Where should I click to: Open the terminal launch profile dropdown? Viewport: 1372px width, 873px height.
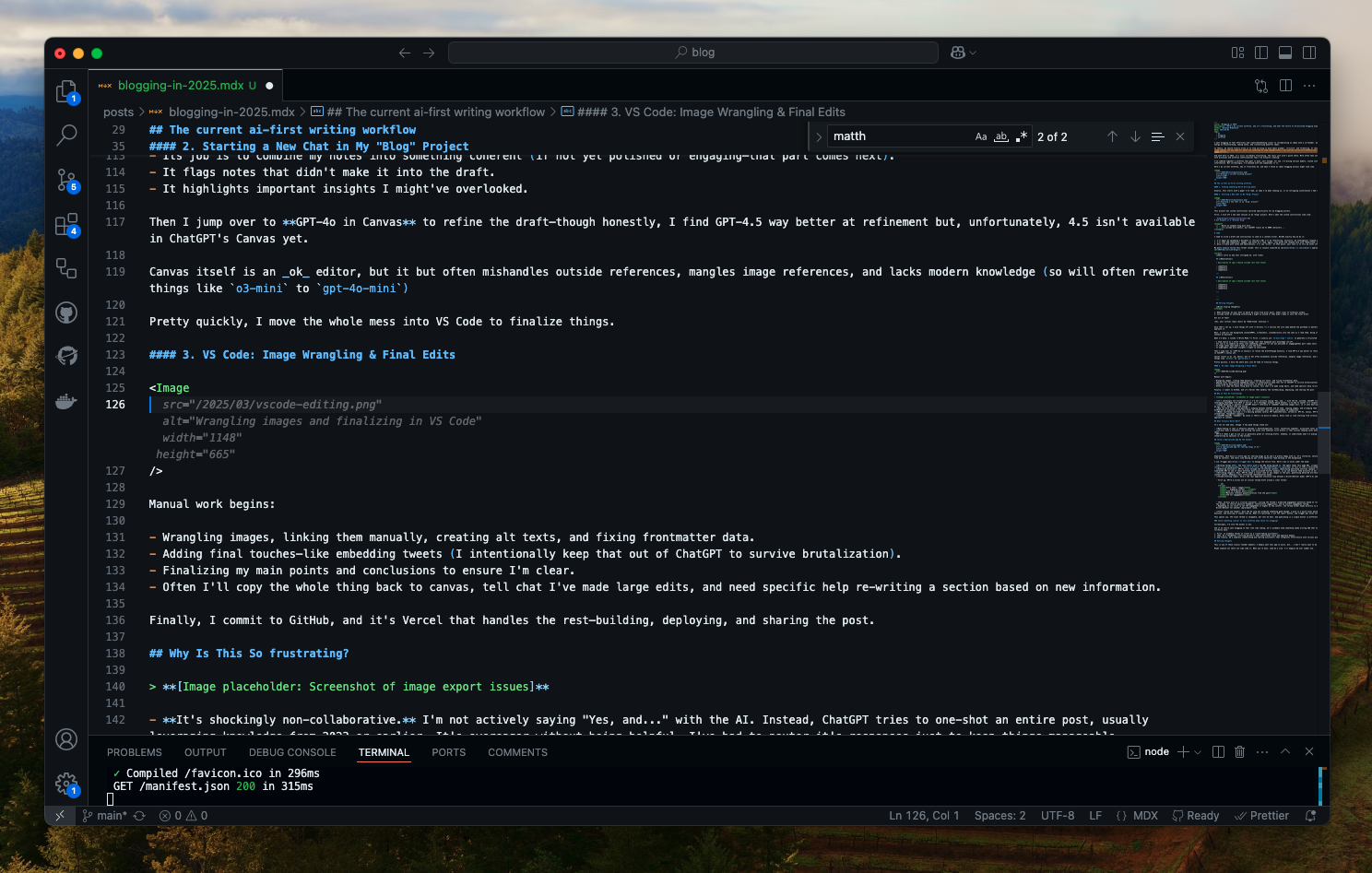1198,752
